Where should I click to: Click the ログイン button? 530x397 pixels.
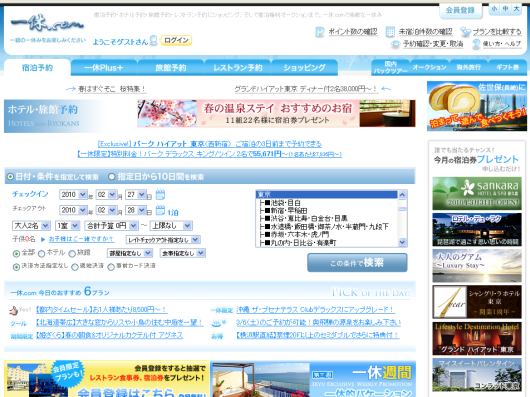[176, 40]
